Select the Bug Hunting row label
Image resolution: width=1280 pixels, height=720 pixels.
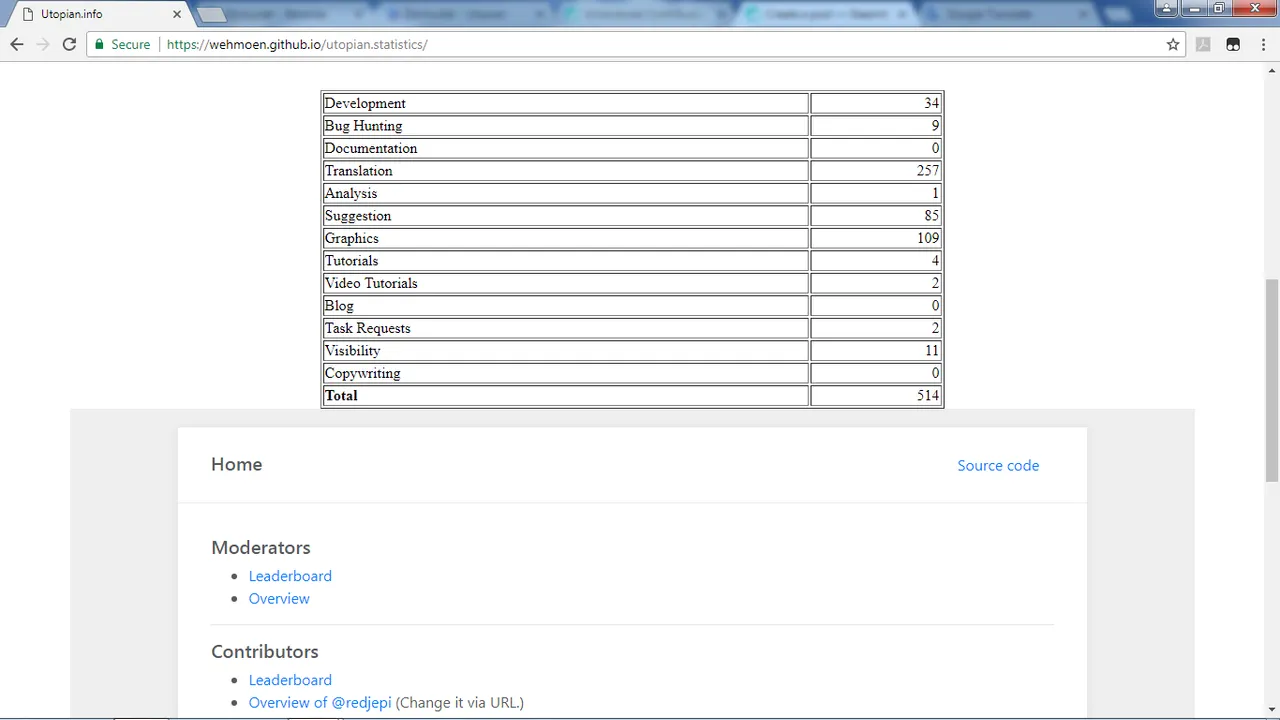point(363,126)
